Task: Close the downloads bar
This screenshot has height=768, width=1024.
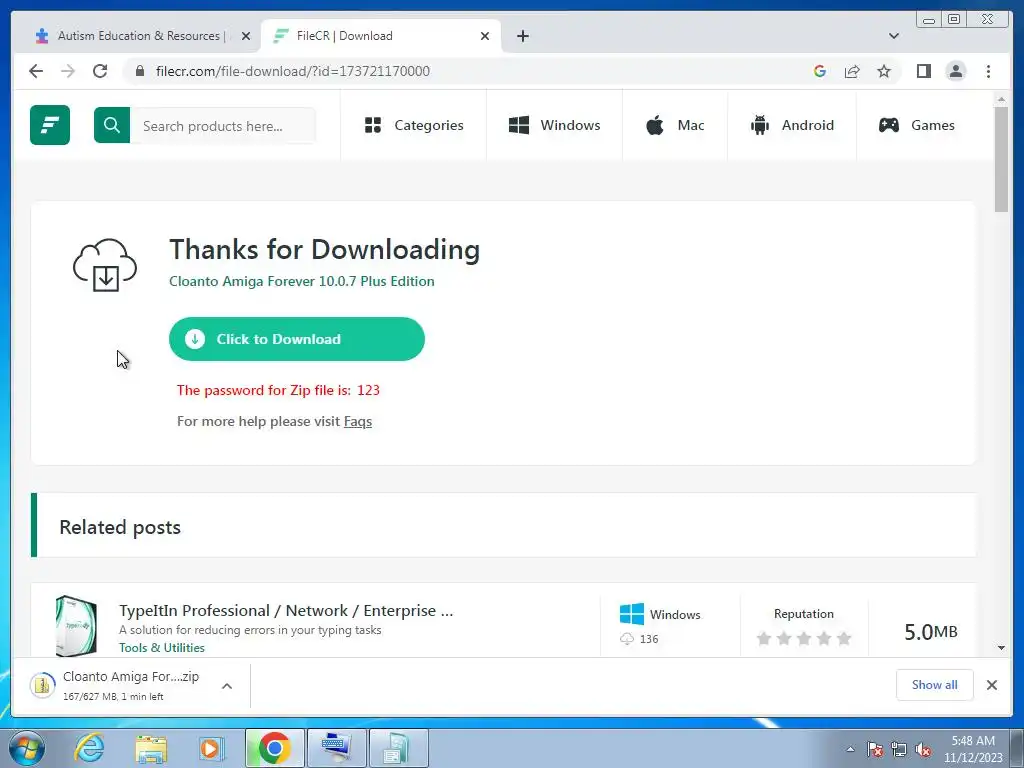Action: (991, 685)
